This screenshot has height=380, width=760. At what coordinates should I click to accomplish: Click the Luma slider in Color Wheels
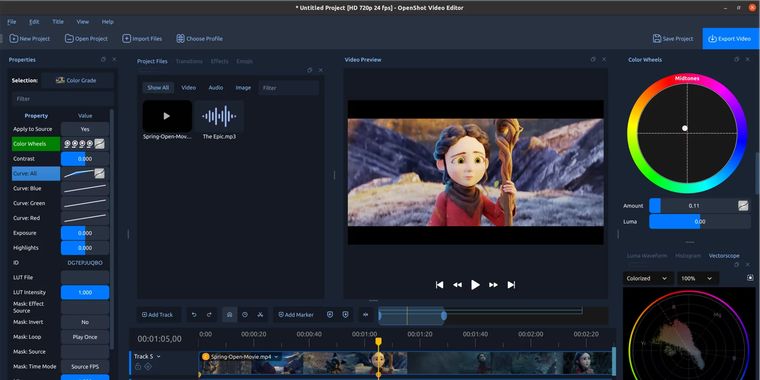[700, 222]
